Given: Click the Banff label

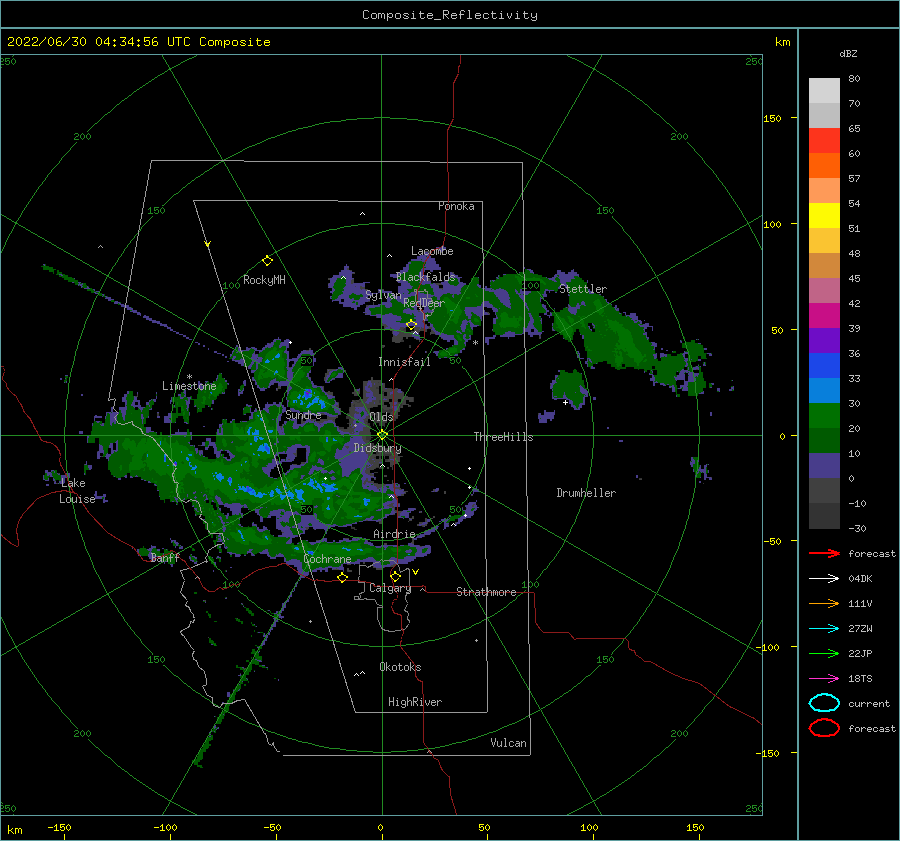Looking at the screenshot, I should (x=165, y=557).
